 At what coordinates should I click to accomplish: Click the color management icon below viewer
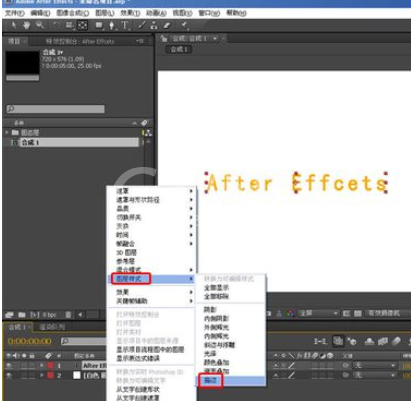tap(291, 314)
